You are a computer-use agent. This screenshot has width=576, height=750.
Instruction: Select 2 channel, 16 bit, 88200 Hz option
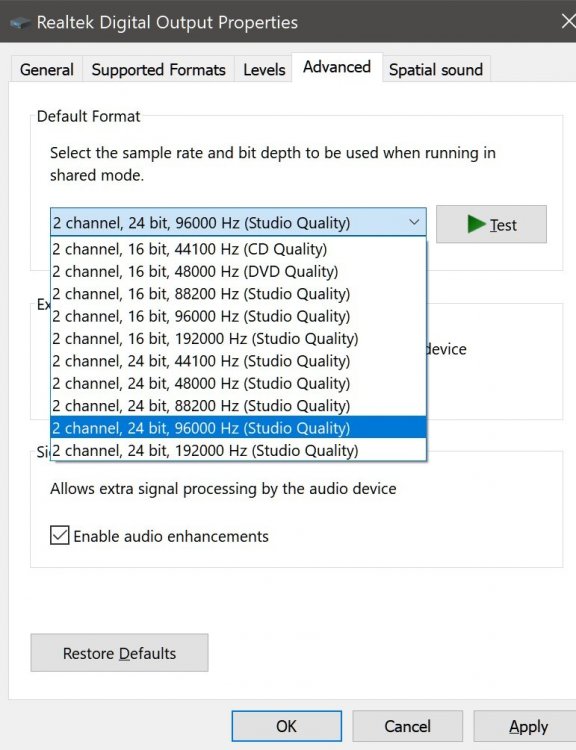pyautogui.click(x=238, y=294)
